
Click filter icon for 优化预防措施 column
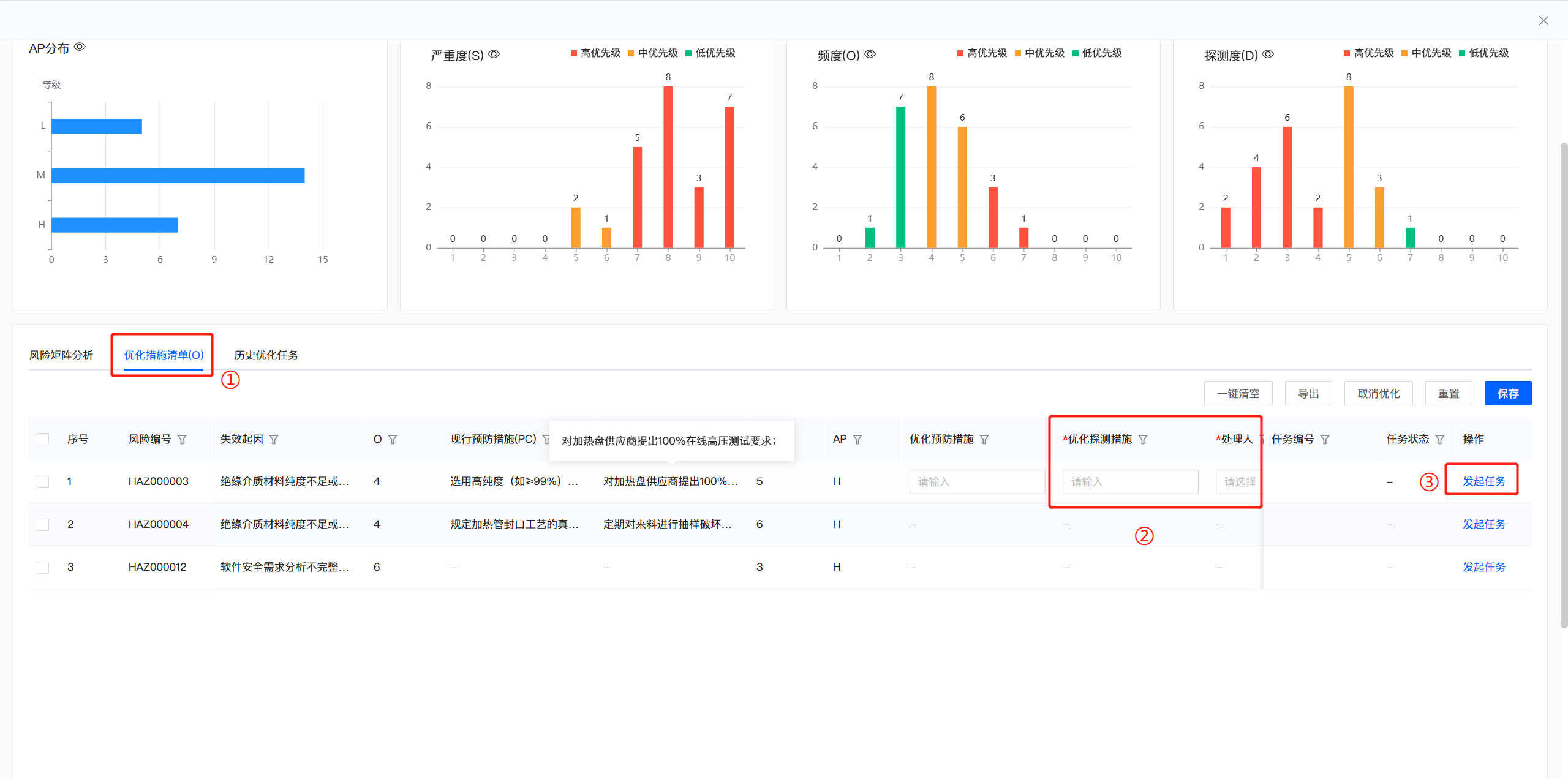tap(984, 440)
